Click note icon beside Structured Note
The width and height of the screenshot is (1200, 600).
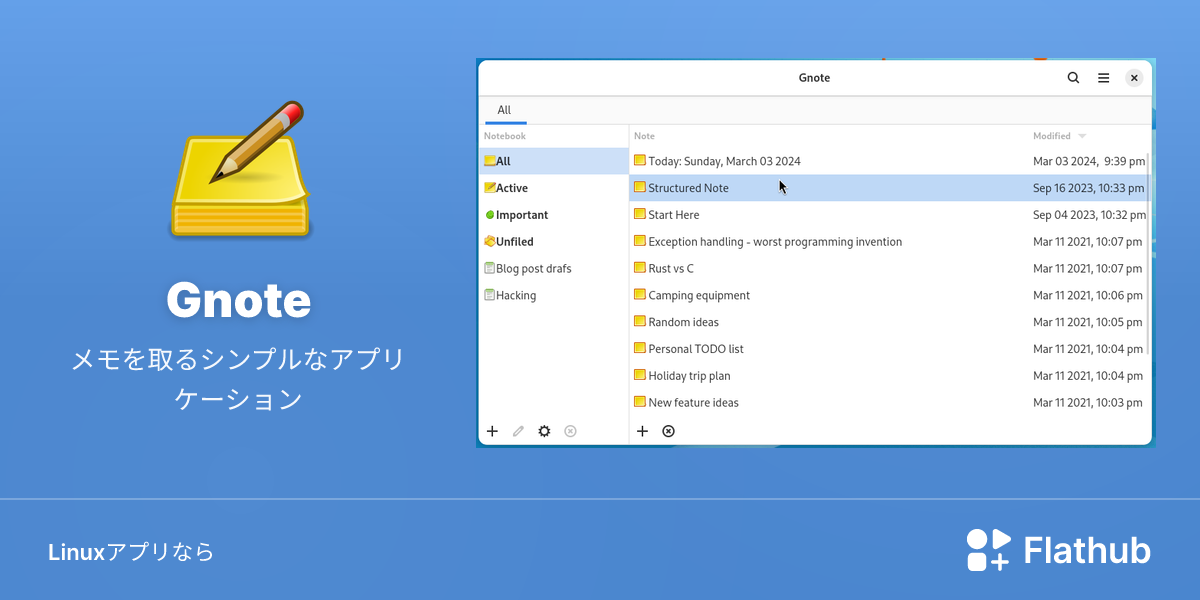pyautogui.click(x=640, y=187)
